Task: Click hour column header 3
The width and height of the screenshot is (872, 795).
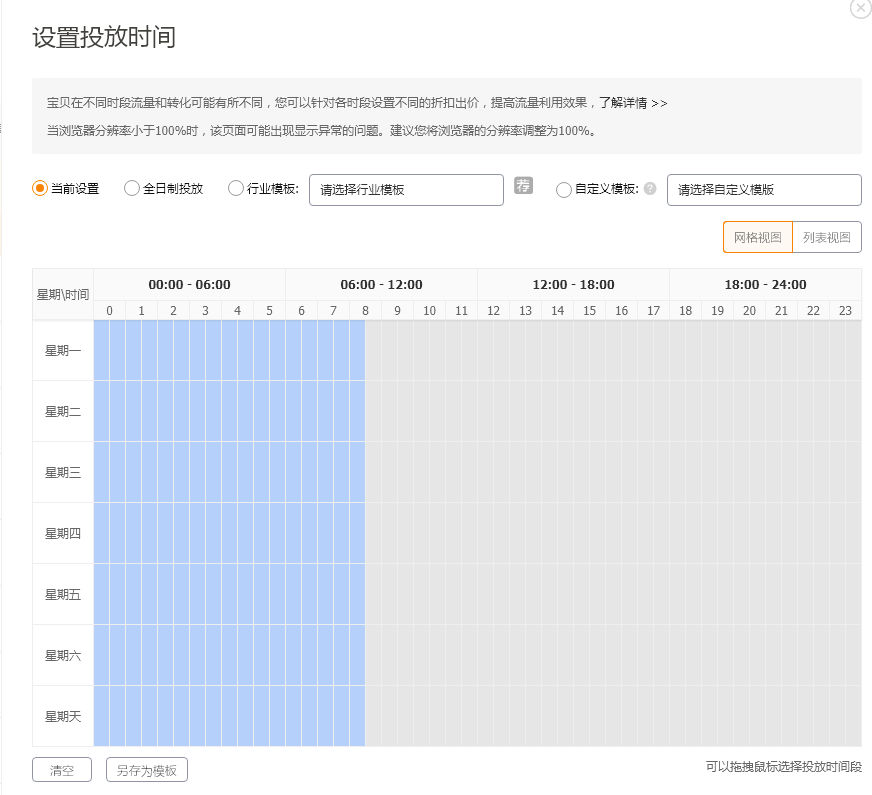Action: click(x=205, y=311)
